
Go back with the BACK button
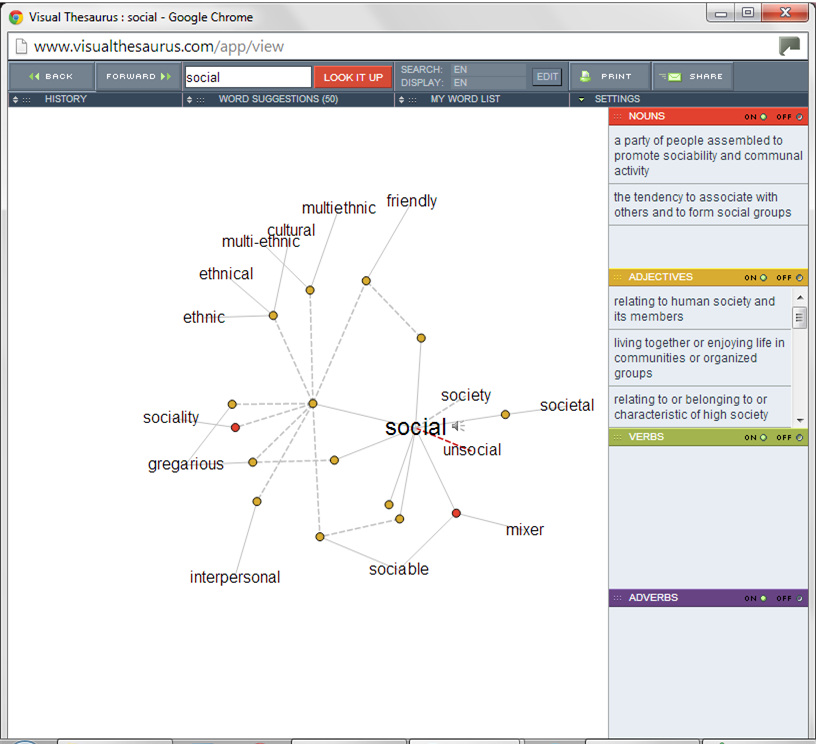click(52, 76)
